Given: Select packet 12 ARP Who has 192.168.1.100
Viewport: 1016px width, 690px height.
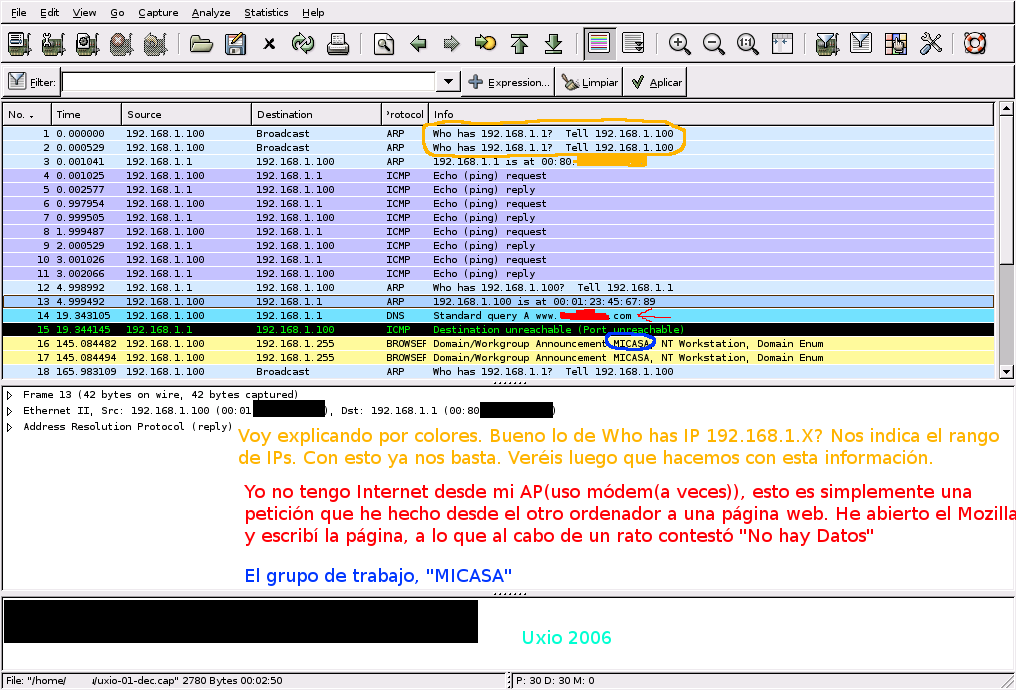Looking at the screenshot, I should coord(498,288).
